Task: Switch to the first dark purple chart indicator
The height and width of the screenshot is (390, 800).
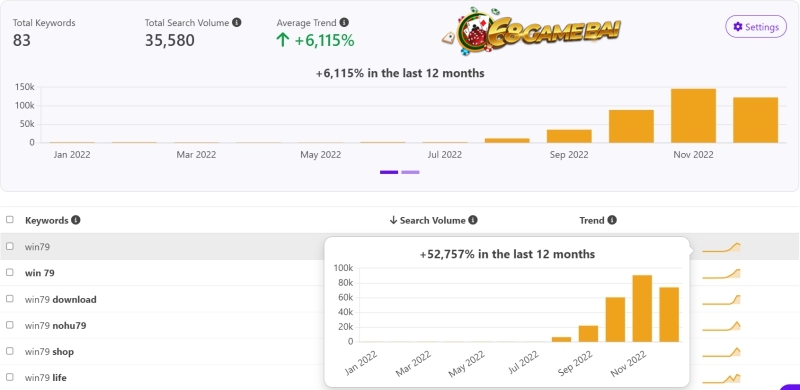Action: click(389, 172)
